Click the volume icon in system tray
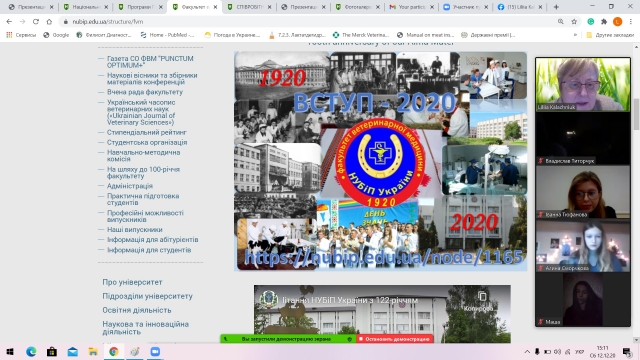The width and height of the screenshot is (640, 360). point(557,352)
